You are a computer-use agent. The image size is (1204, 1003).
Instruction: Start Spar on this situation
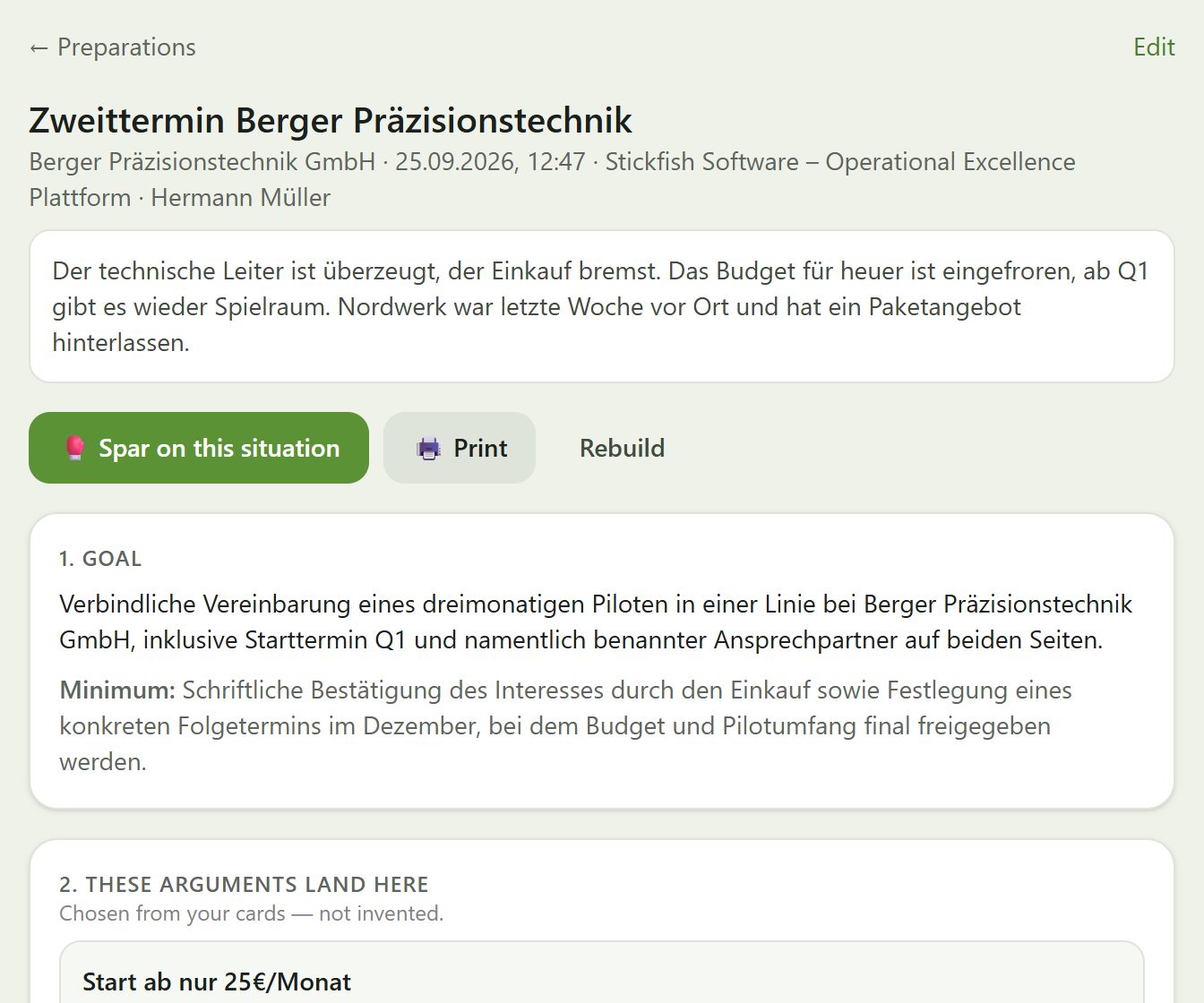click(x=199, y=448)
